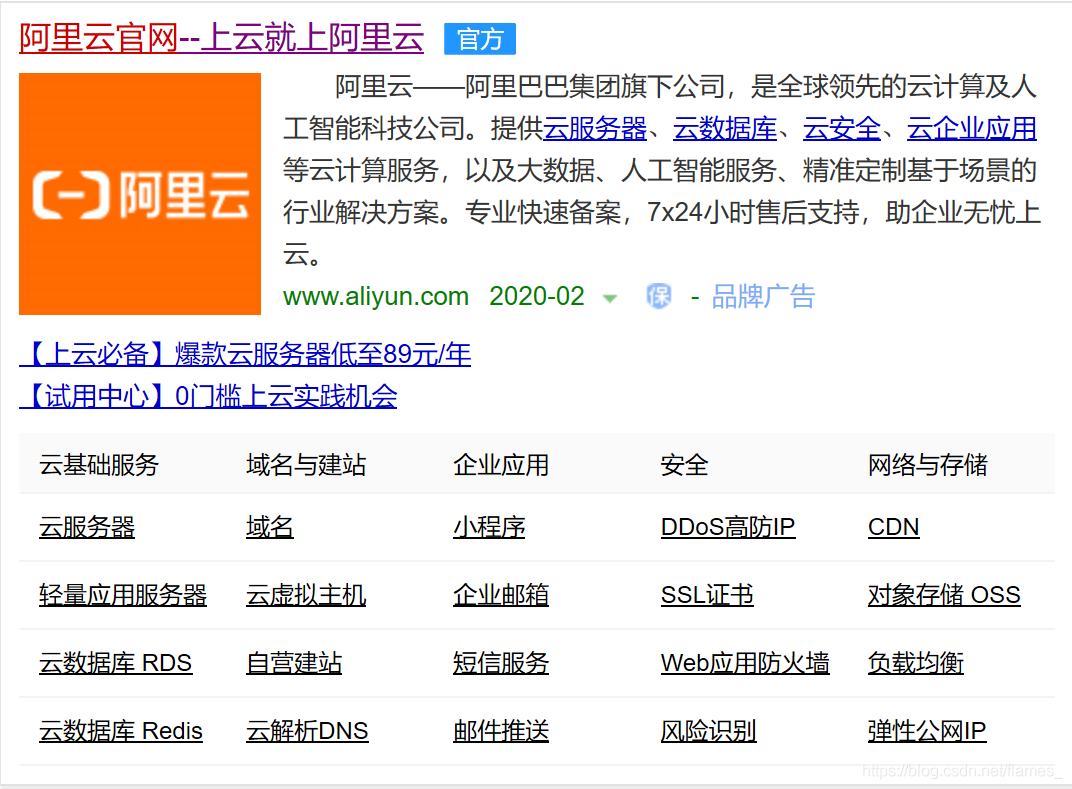Open the orange 阿里云 logo thumbnail
Screen dimensions: 1072x789
[140, 194]
